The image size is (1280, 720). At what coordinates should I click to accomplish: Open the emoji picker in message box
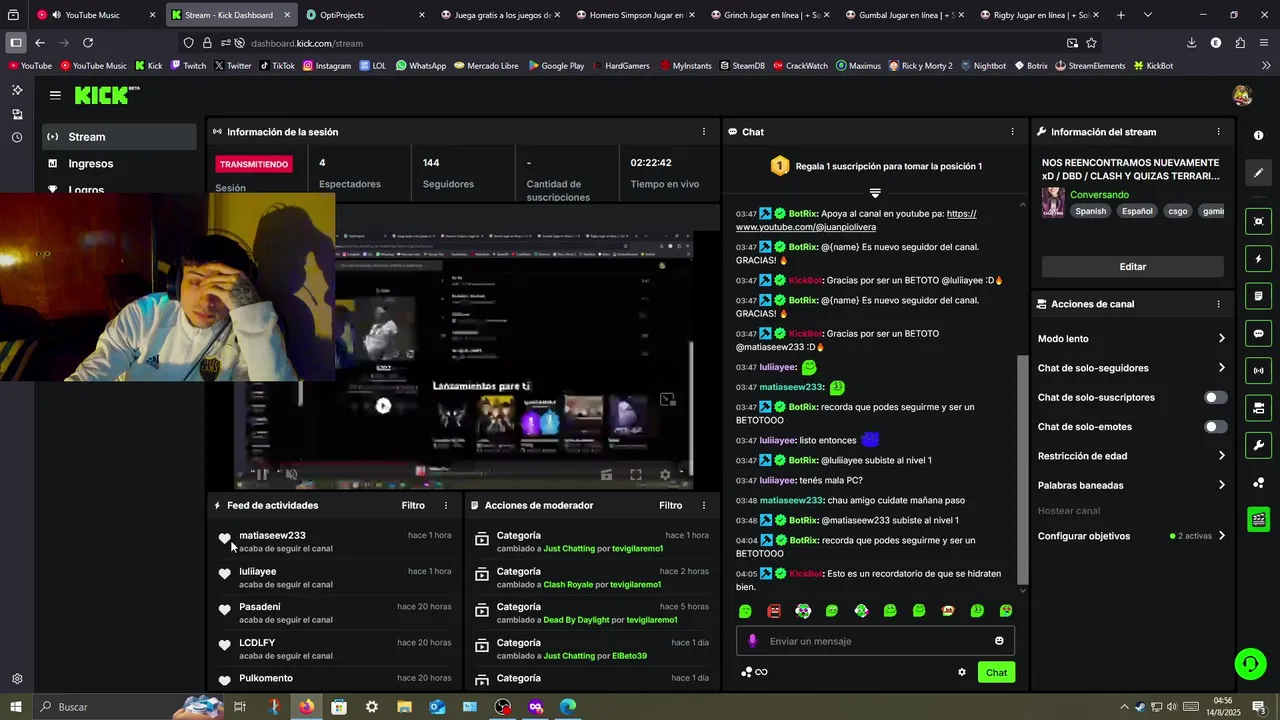click(999, 641)
